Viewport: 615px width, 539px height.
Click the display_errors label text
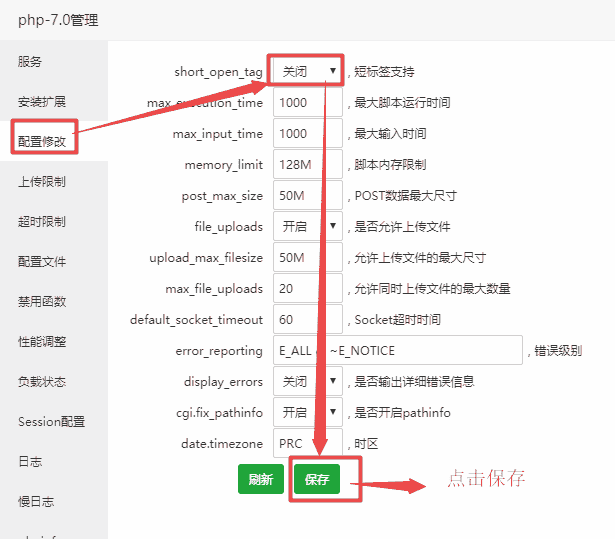[223, 382]
